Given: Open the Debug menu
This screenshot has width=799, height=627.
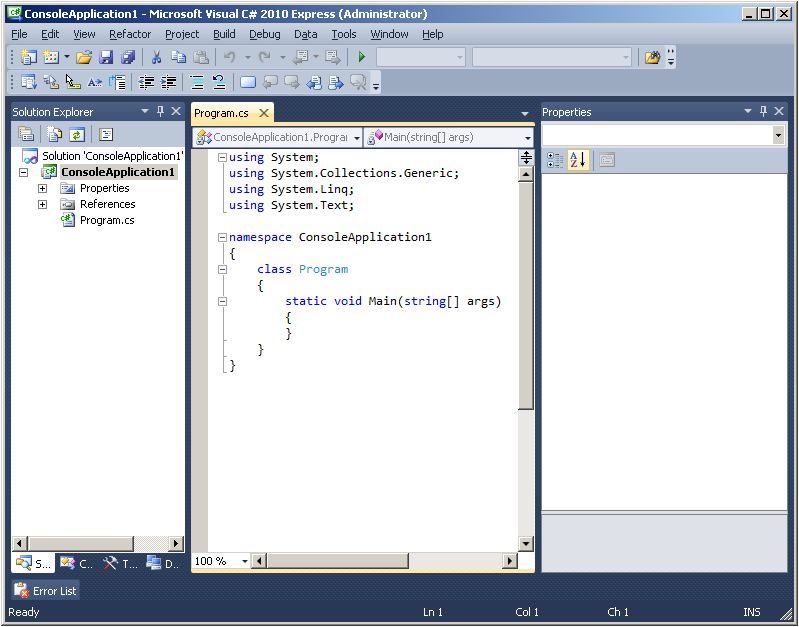Looking at the screenshot, I should (x=265, y=34).
